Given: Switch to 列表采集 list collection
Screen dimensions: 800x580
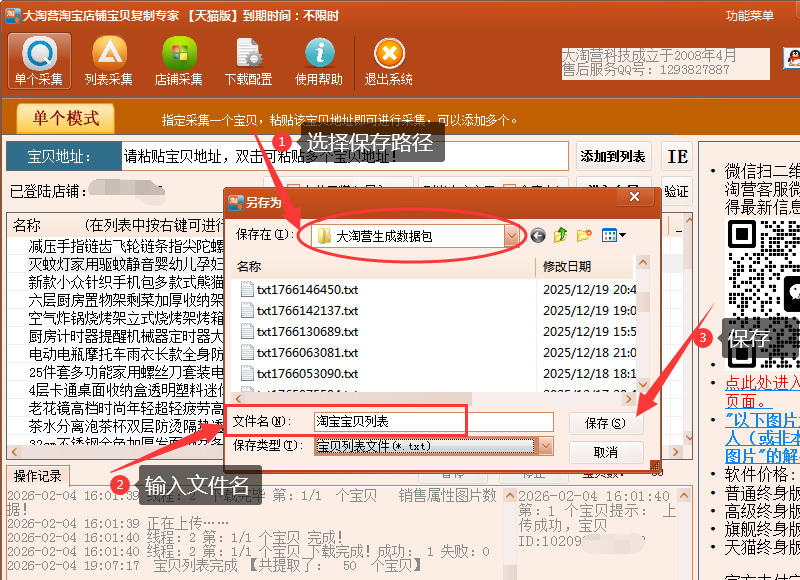Looking at the screenshot, I should coord(109,60).
